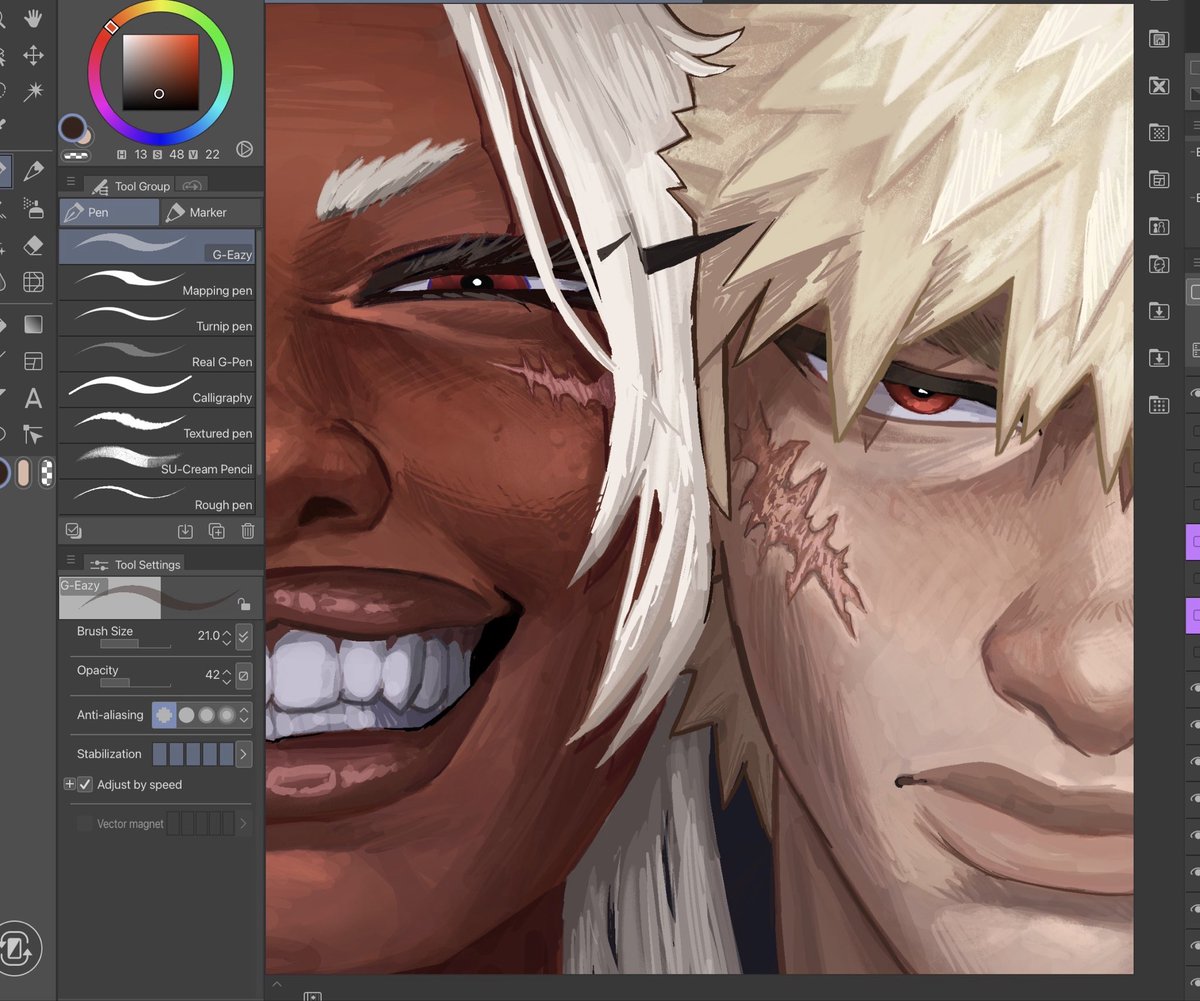This screenshot has width=1200, height=1001.
Task: Select the Auto select magic wand tool
Action: click(x=33, y=91)
